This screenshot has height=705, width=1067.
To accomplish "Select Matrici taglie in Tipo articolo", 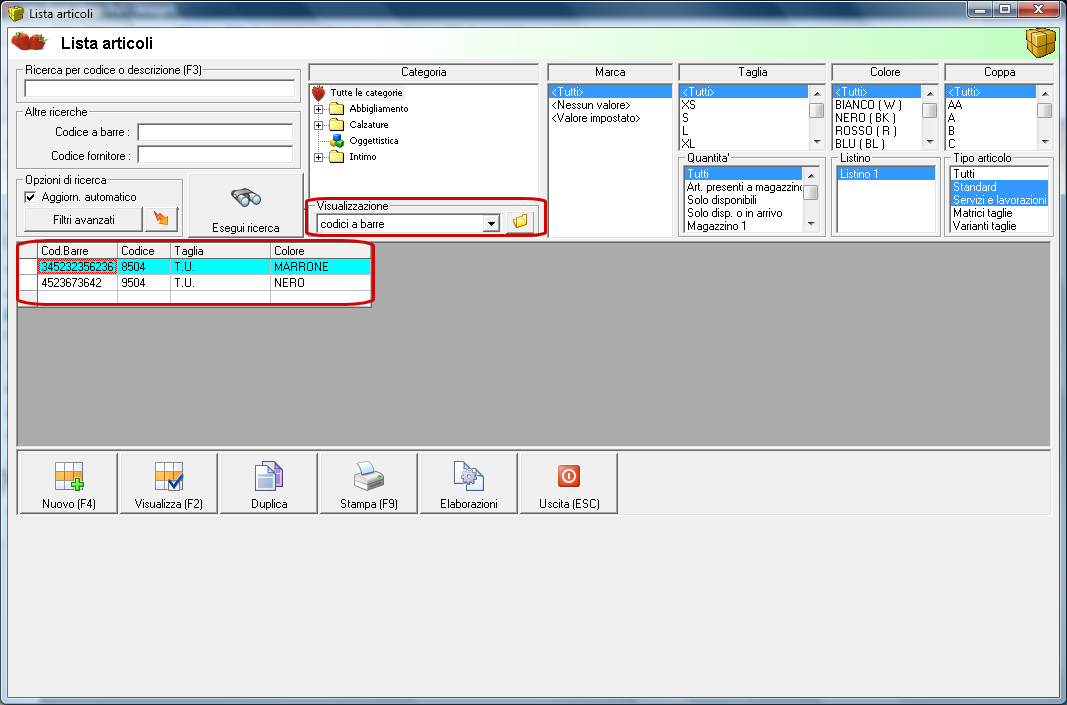I will point(983,213).
